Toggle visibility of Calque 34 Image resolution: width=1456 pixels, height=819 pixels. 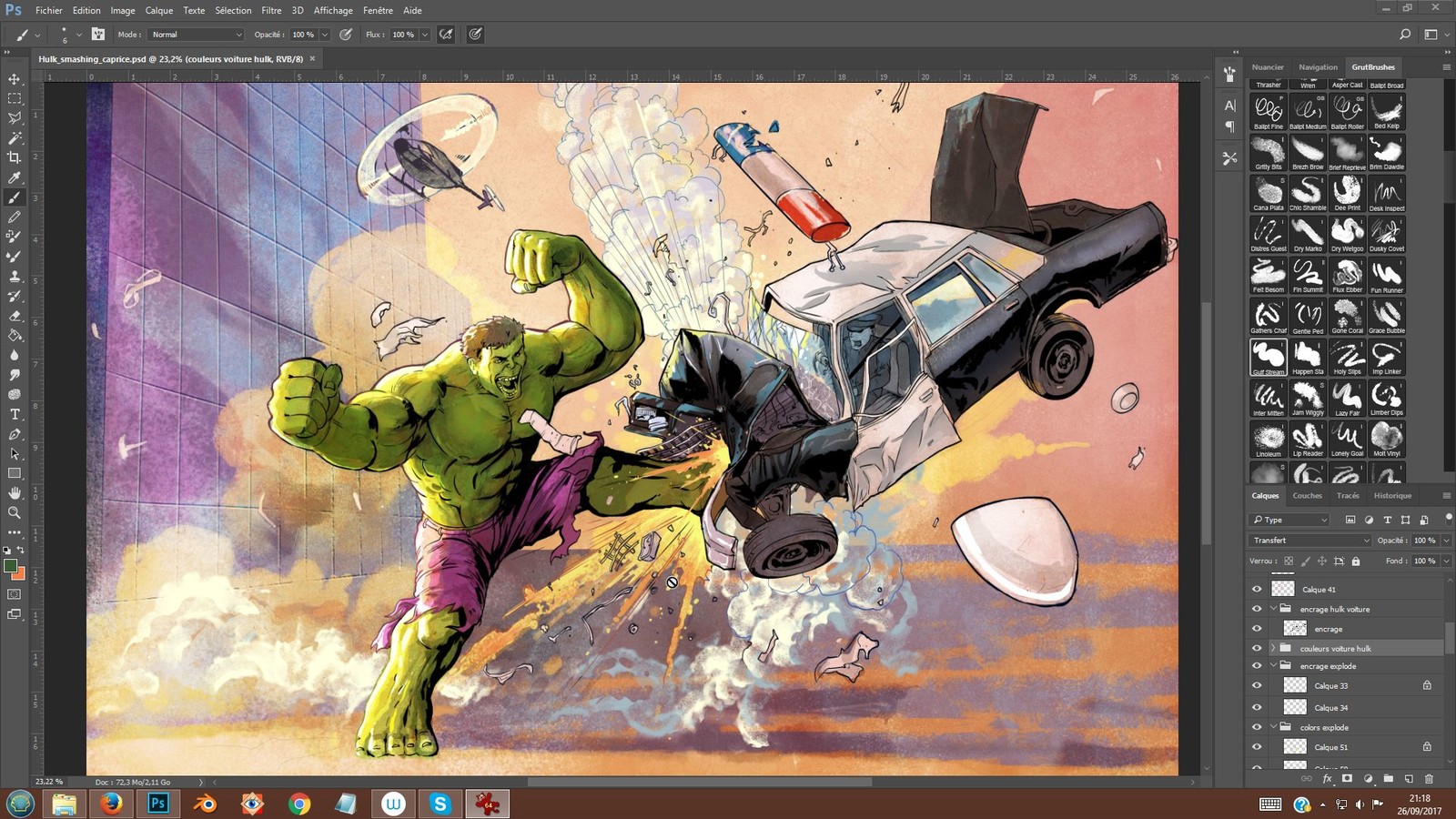coord(1257,707)
